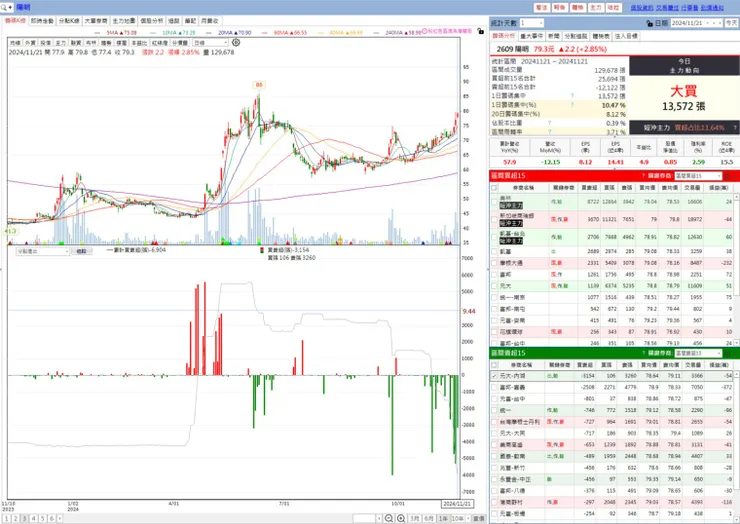
Task: Click the pink circle note icon by MA legend
Action: [x=424, y=31]
